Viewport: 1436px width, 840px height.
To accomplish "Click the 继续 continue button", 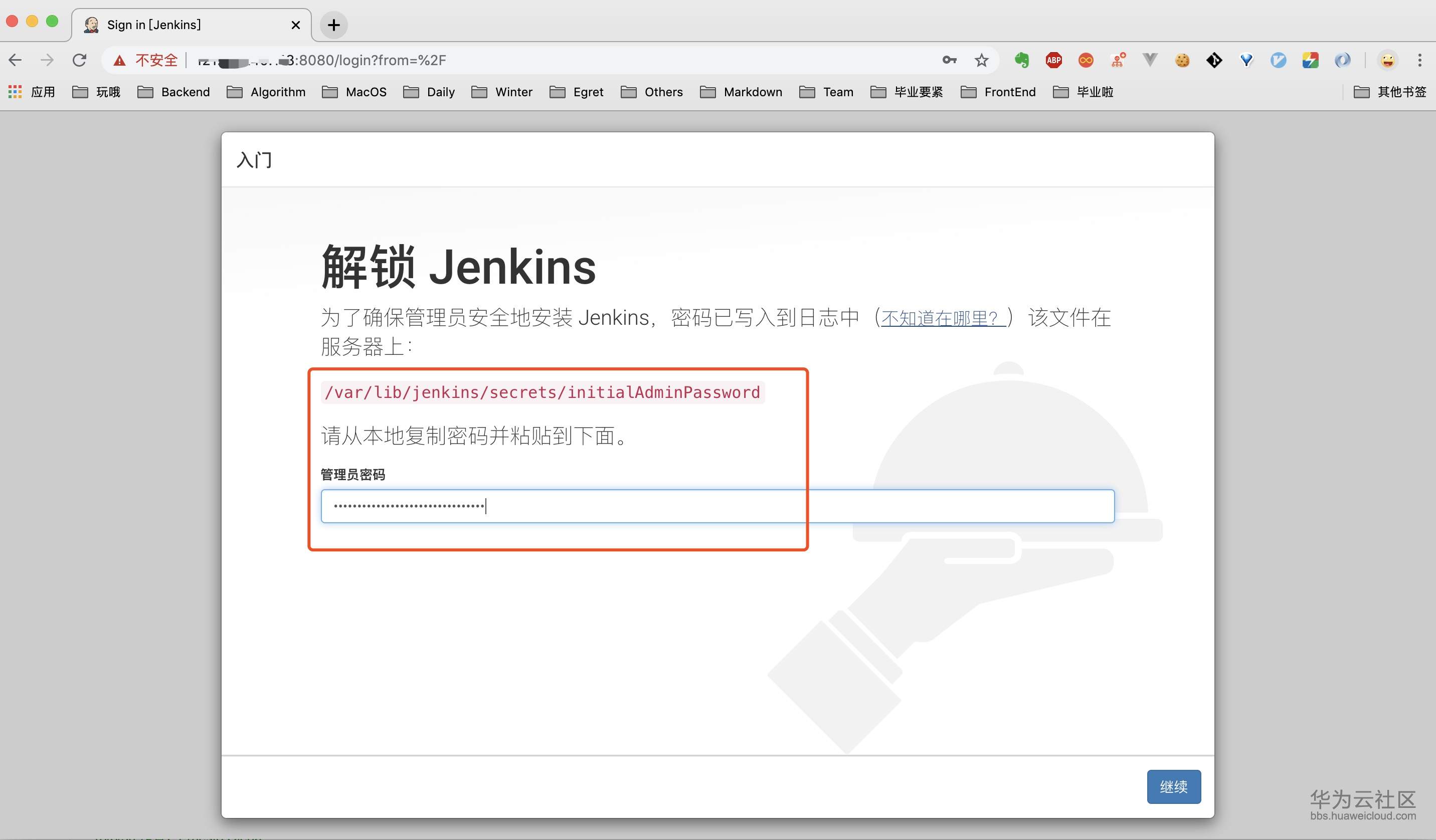I will 1173,786.
